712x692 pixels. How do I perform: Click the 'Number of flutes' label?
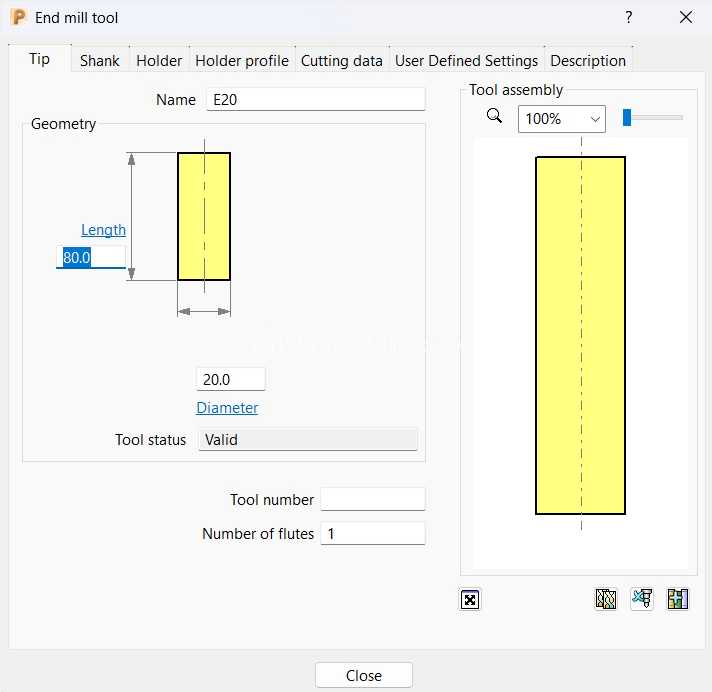coord(258,534)
